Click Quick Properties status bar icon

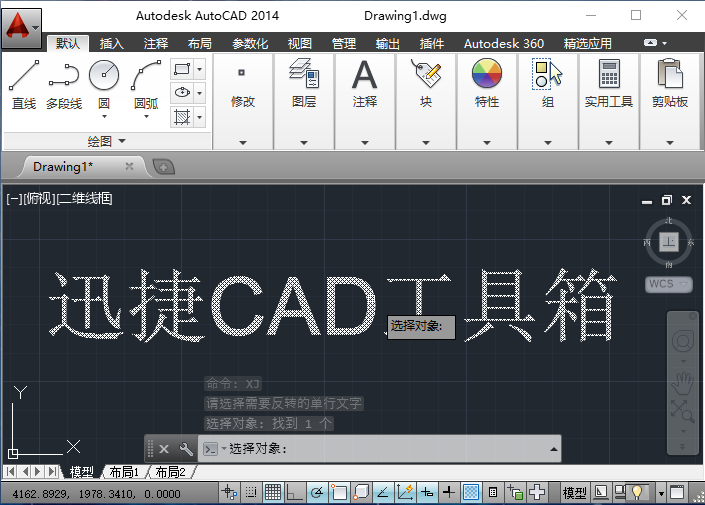coord(493,493)
